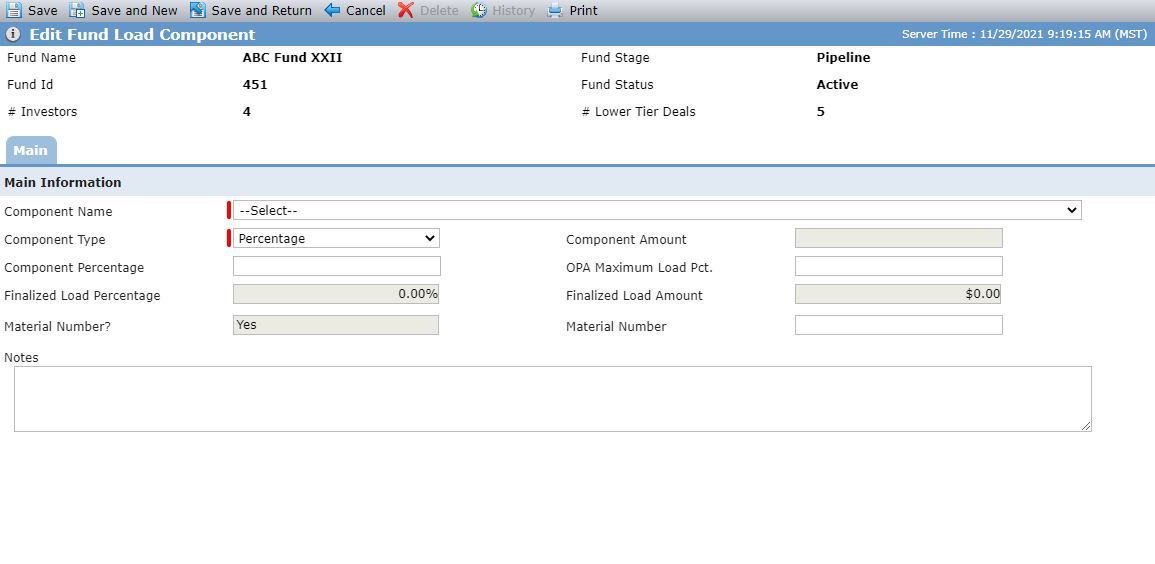
Task: Click the Component Name label
Action: pos(58,211)
